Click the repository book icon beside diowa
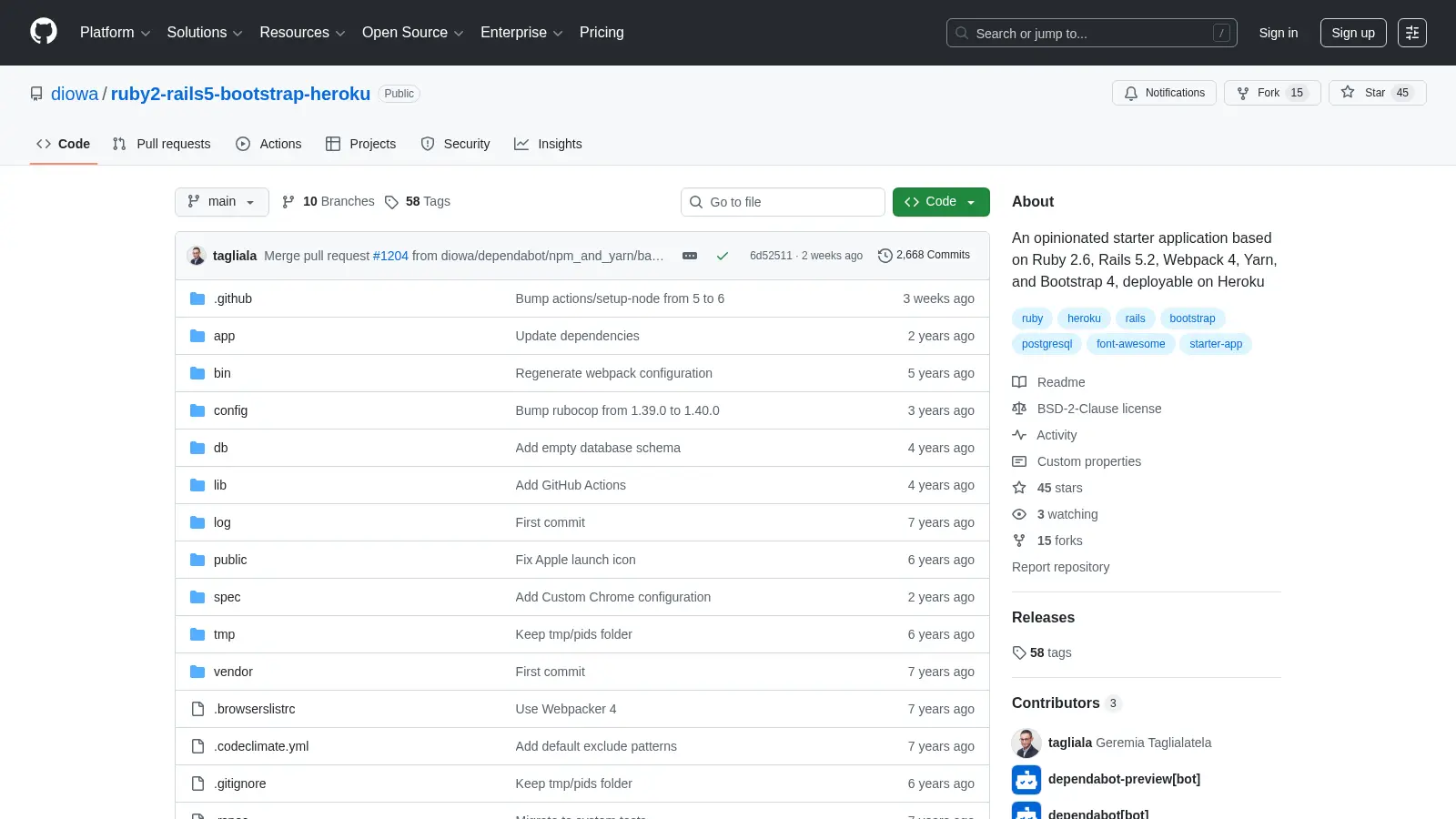This screenshot has width=1456, height=819. click(36, 94)
